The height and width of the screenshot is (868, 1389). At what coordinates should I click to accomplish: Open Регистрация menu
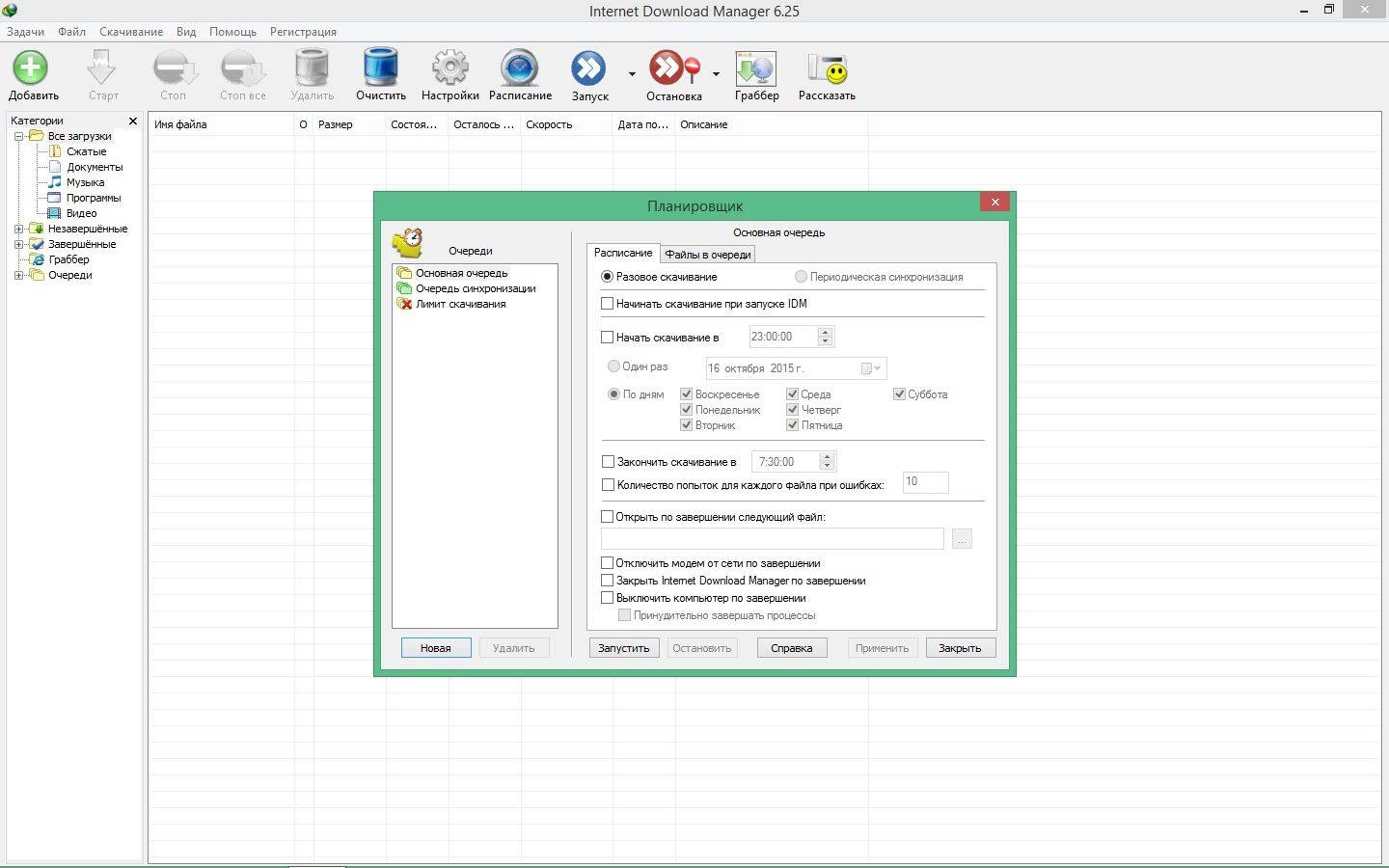coord(303,32)
